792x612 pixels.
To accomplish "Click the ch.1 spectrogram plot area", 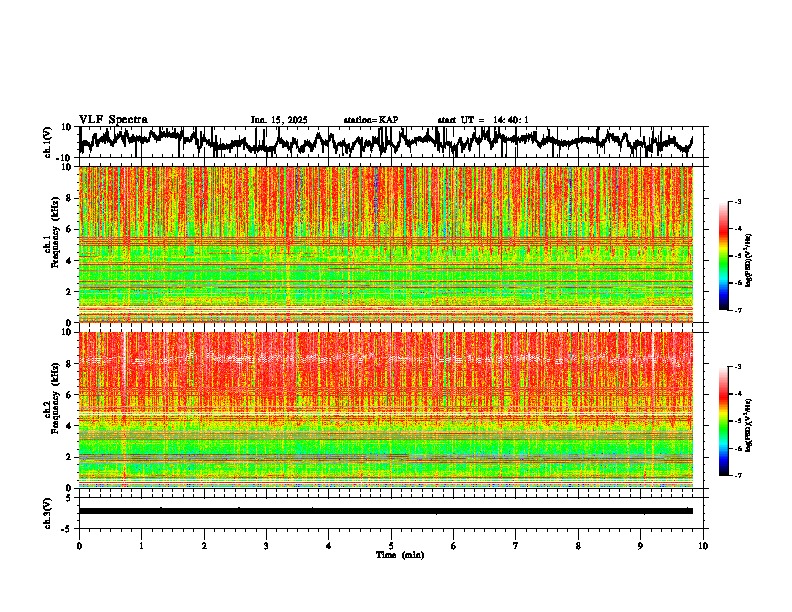I will tap(386, 244).
